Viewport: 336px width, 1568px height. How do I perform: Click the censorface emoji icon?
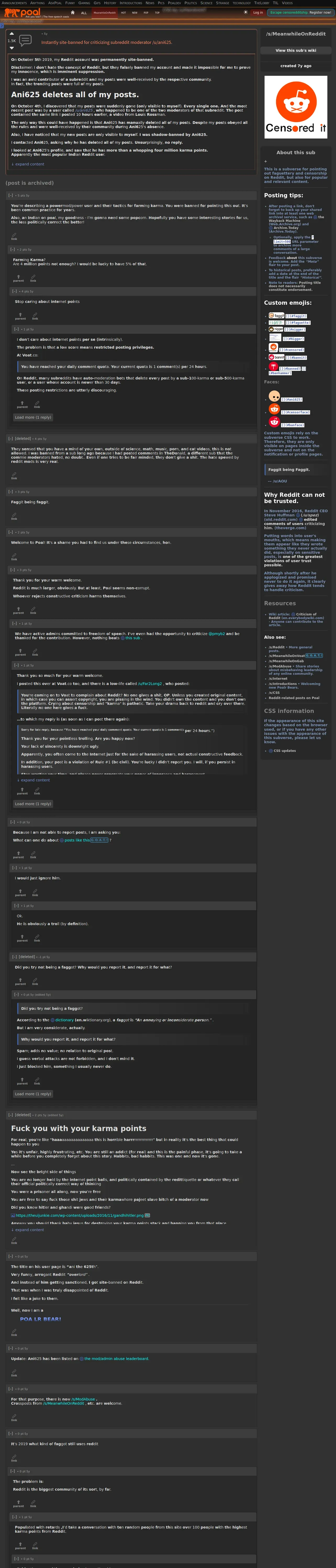(x=275, y=409)
